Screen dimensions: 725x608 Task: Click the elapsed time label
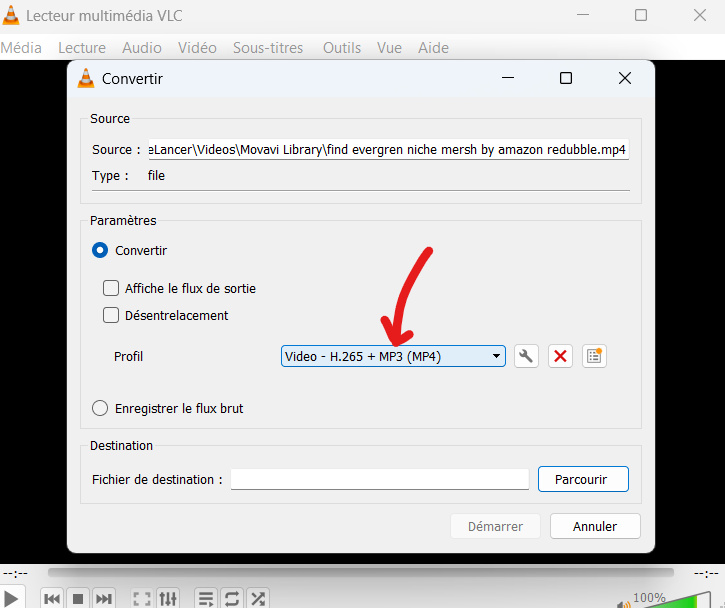[15, 574]
